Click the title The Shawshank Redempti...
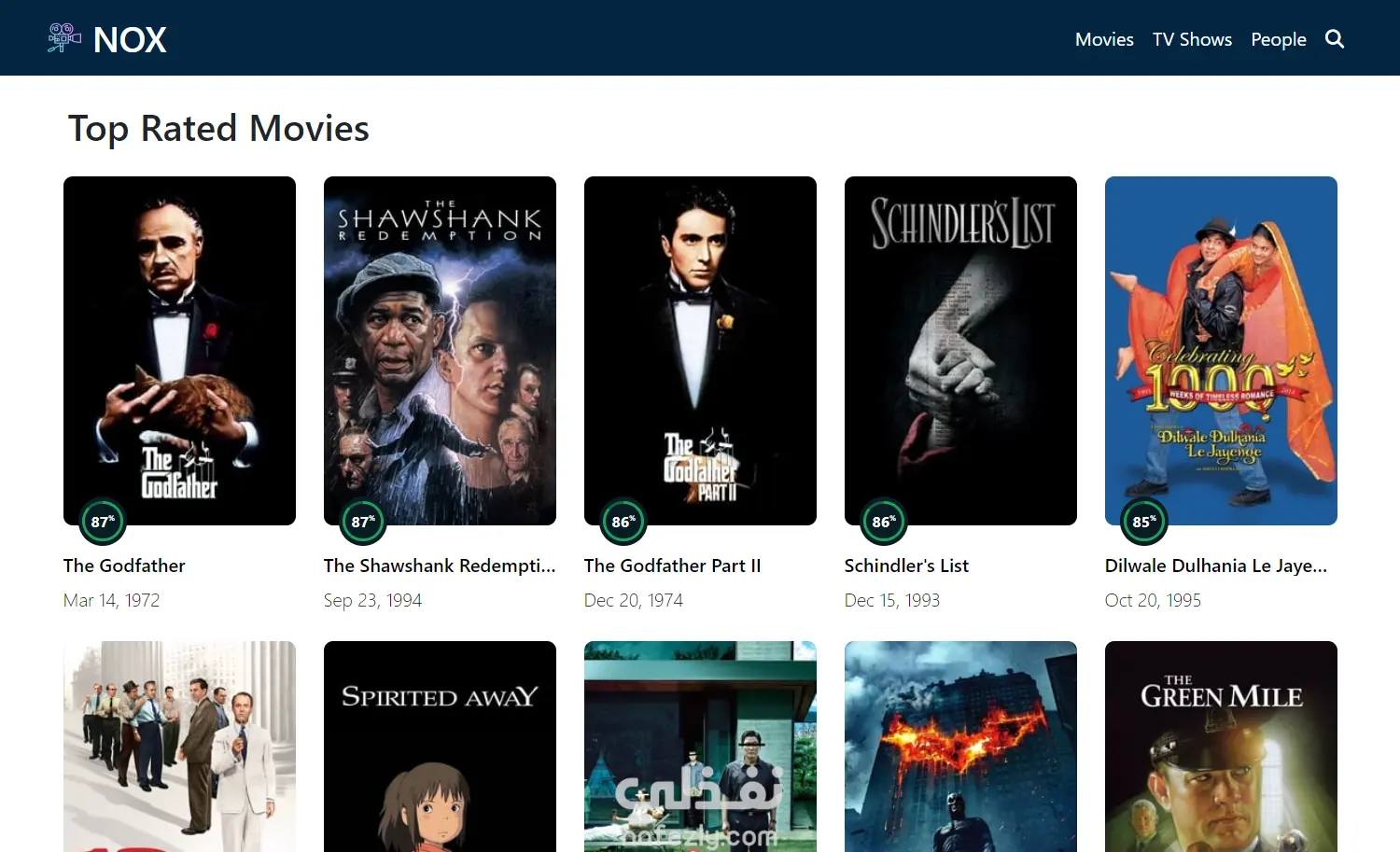The image size is (1400, 852). pyautogui.click(x=440, y=566)
